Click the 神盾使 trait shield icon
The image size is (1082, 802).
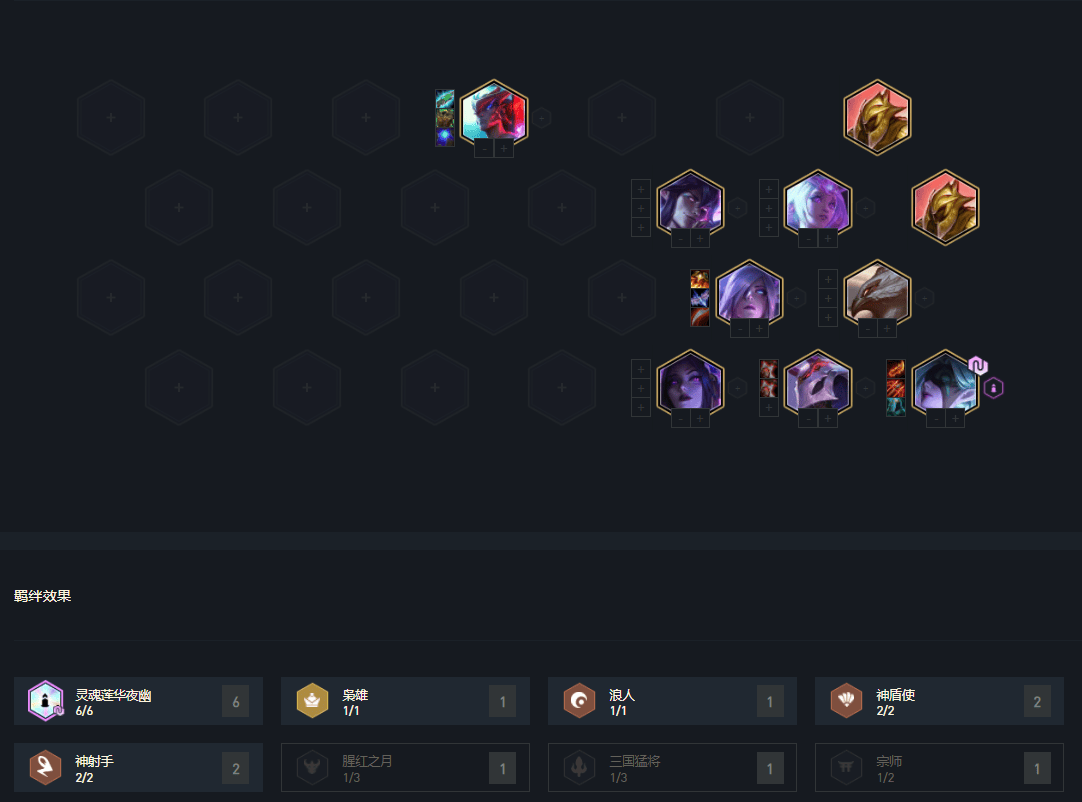(x=846, y=701)
